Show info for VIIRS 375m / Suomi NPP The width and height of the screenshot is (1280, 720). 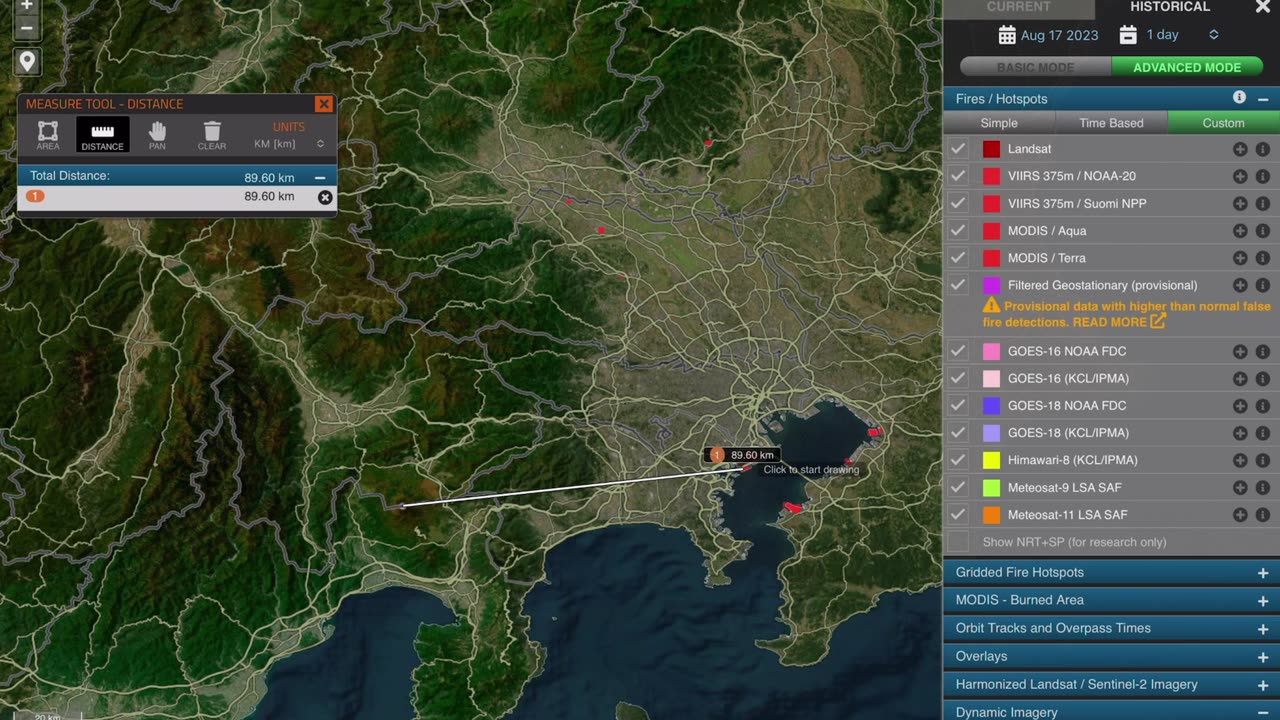(x=1262, y=203)
